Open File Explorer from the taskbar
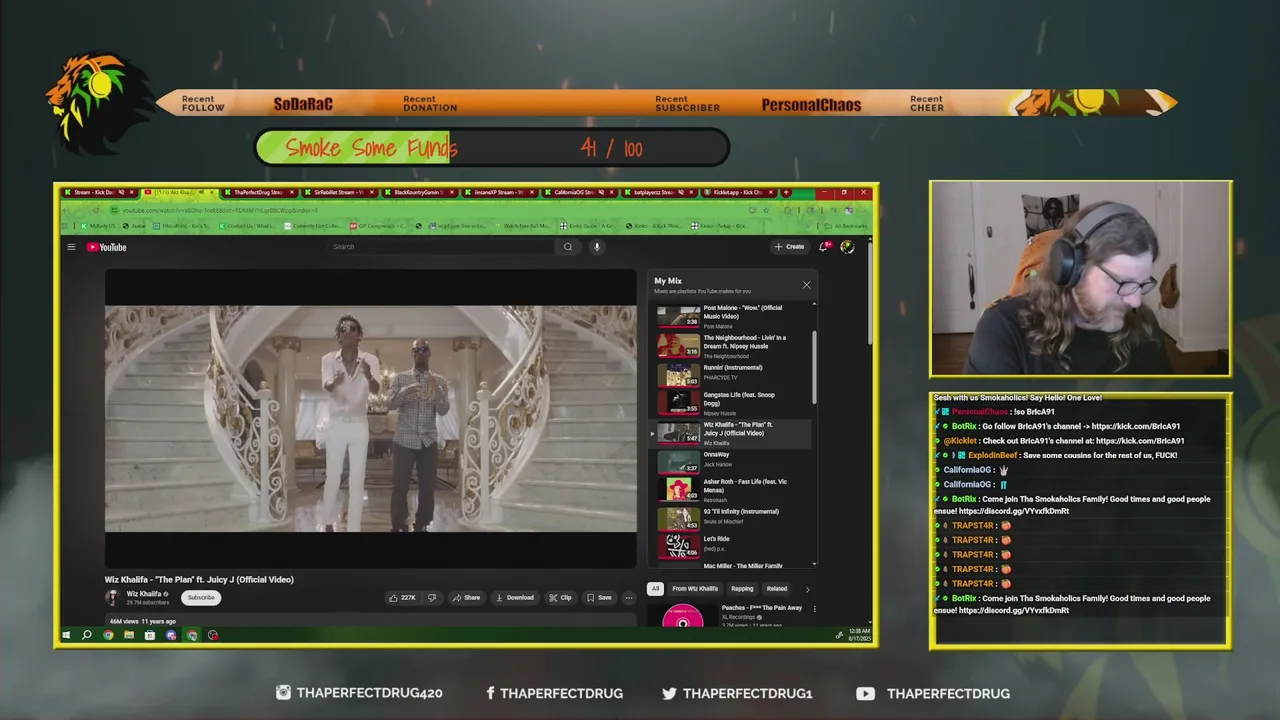 (x=129, y=635)
